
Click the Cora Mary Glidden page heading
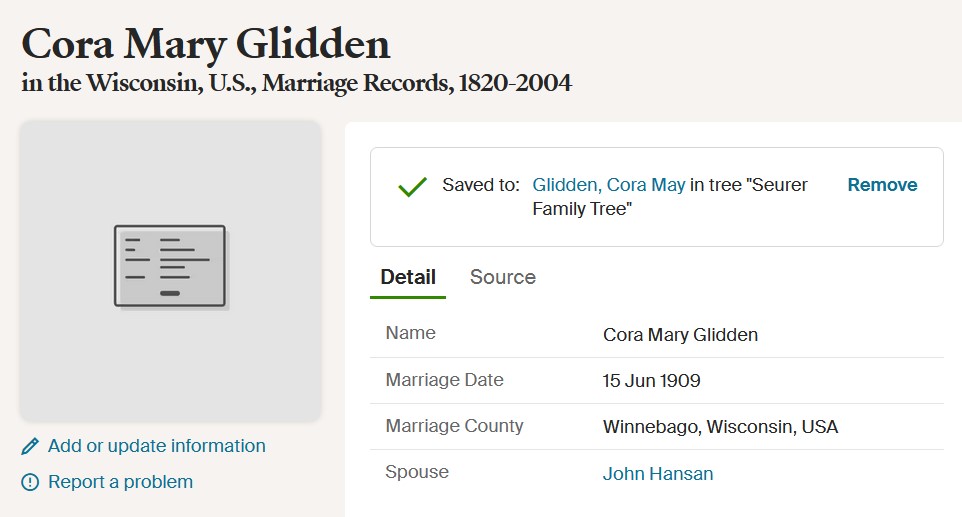coord(206,43)
